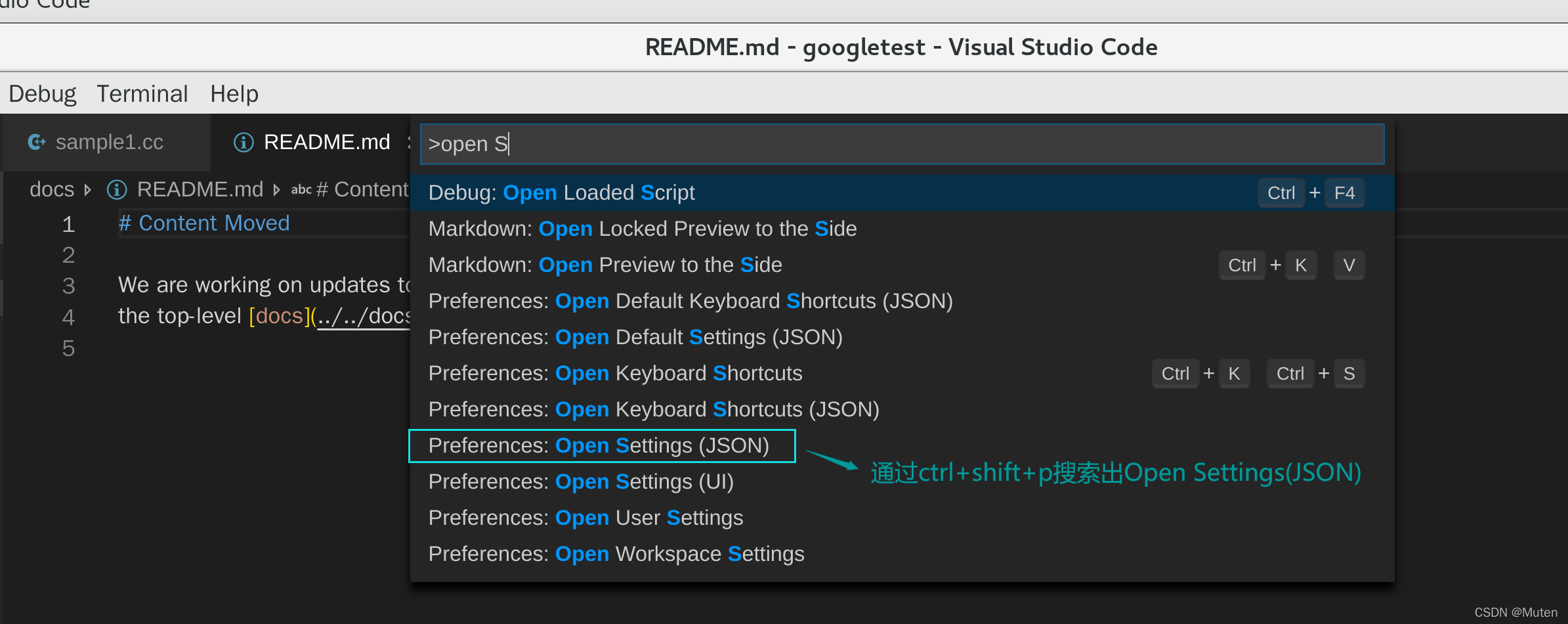Click README.md in the breadcrumb path

[x=200, y=190]
